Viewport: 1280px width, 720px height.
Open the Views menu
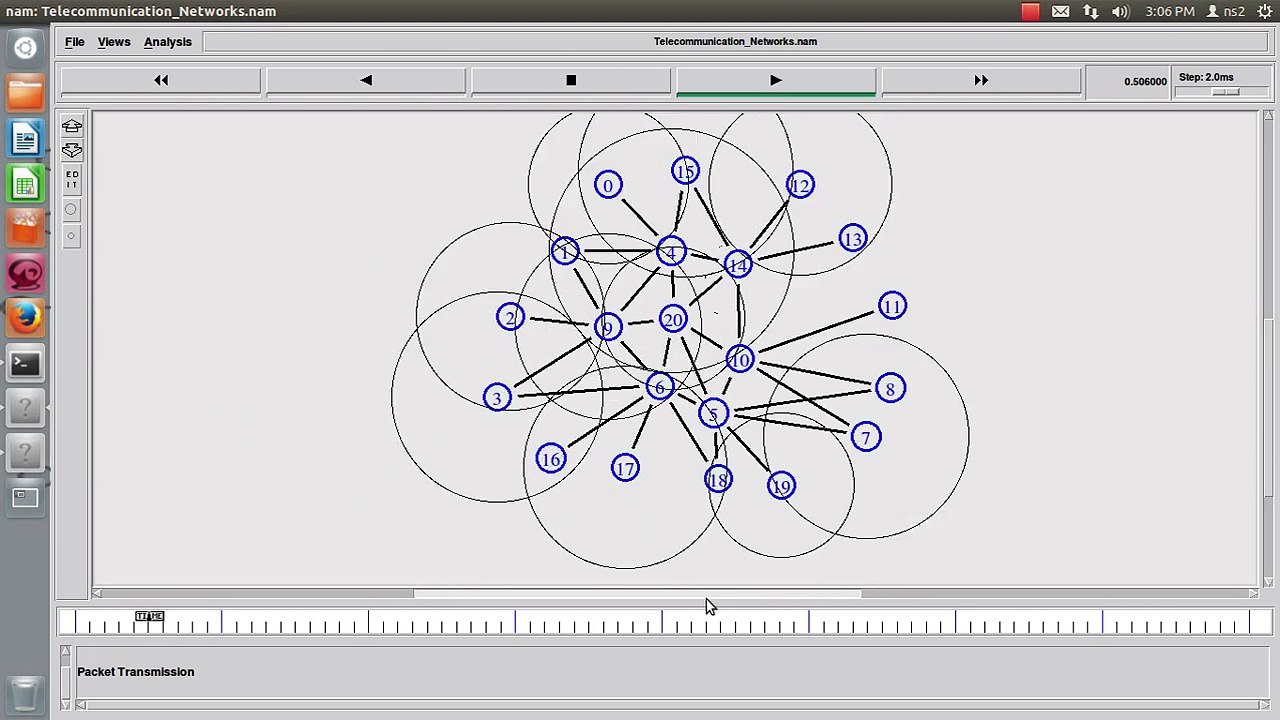(x=114, y=42)
